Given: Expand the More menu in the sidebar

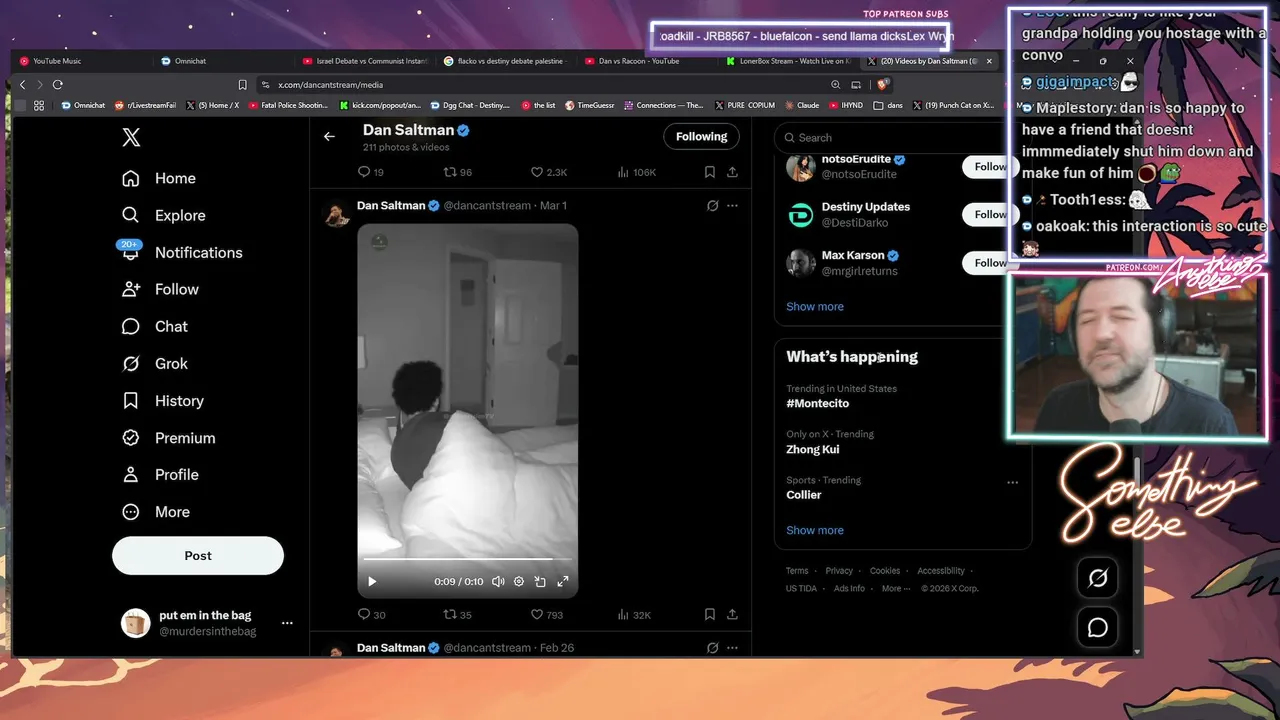Looking at the screenshot, I should [x=155, y=511].
